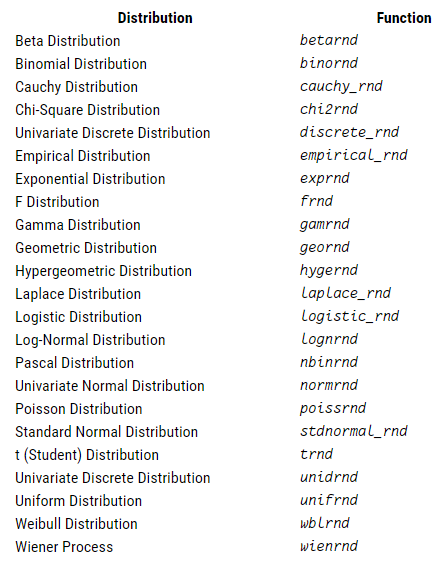The image size is (448, 561).
Task: Click the Weibull Distribution label
Action: (x=76, y=524)
